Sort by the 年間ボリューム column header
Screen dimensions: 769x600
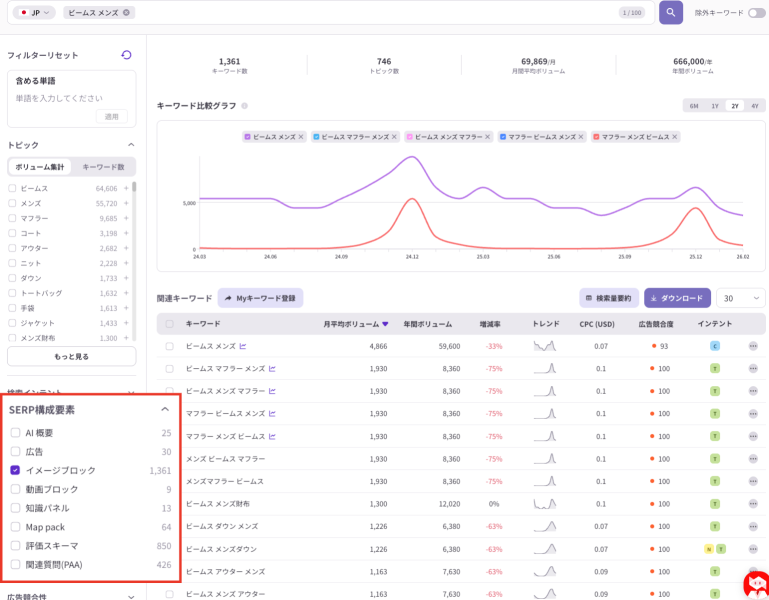(x=428, y=324)
